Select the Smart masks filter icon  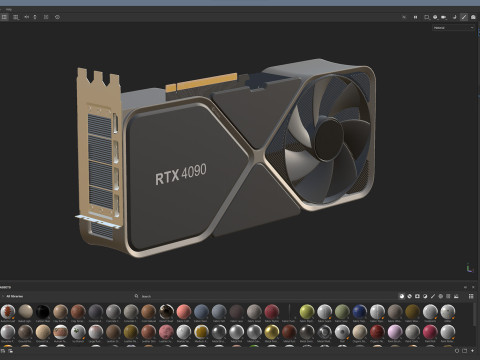tap(417, 296)
